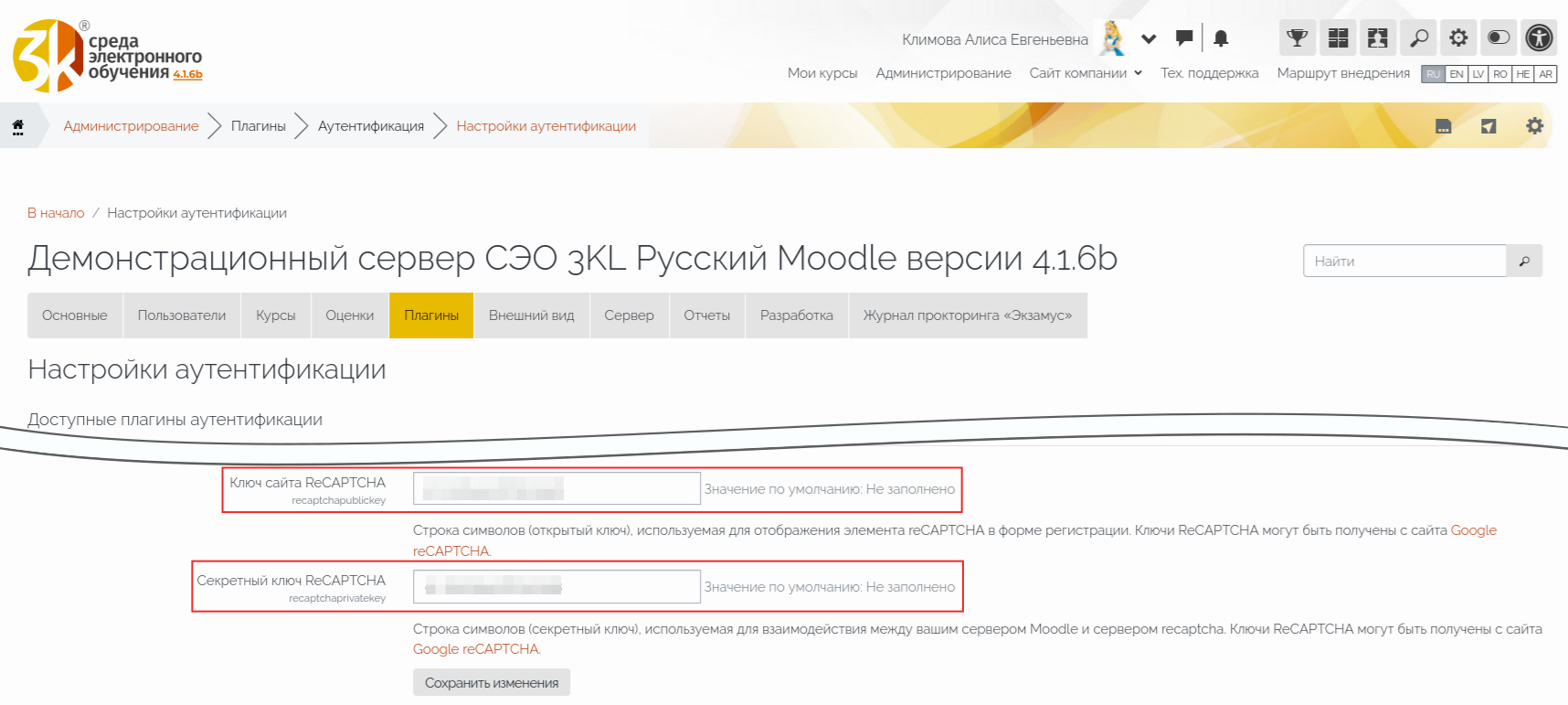Viewport: 1568px width, 705px height.
Task: Switch to the Разработка tab
Action: coord(797,315)
